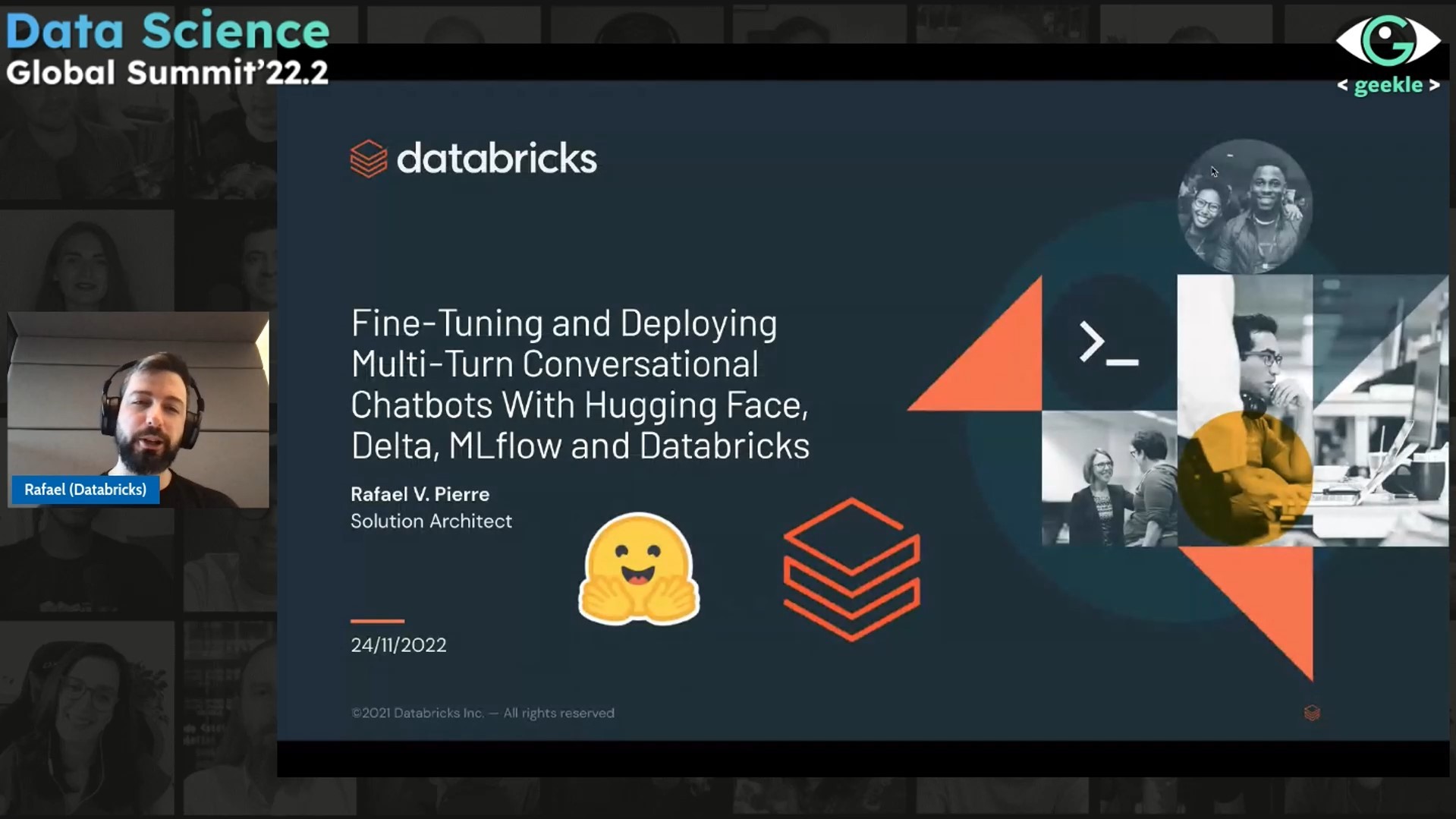Click the '©2021 Databricks Inc.' copyright line
The width and height of the screenshot is (1456, 819).
pyautogui.click(x=483, y=713)
